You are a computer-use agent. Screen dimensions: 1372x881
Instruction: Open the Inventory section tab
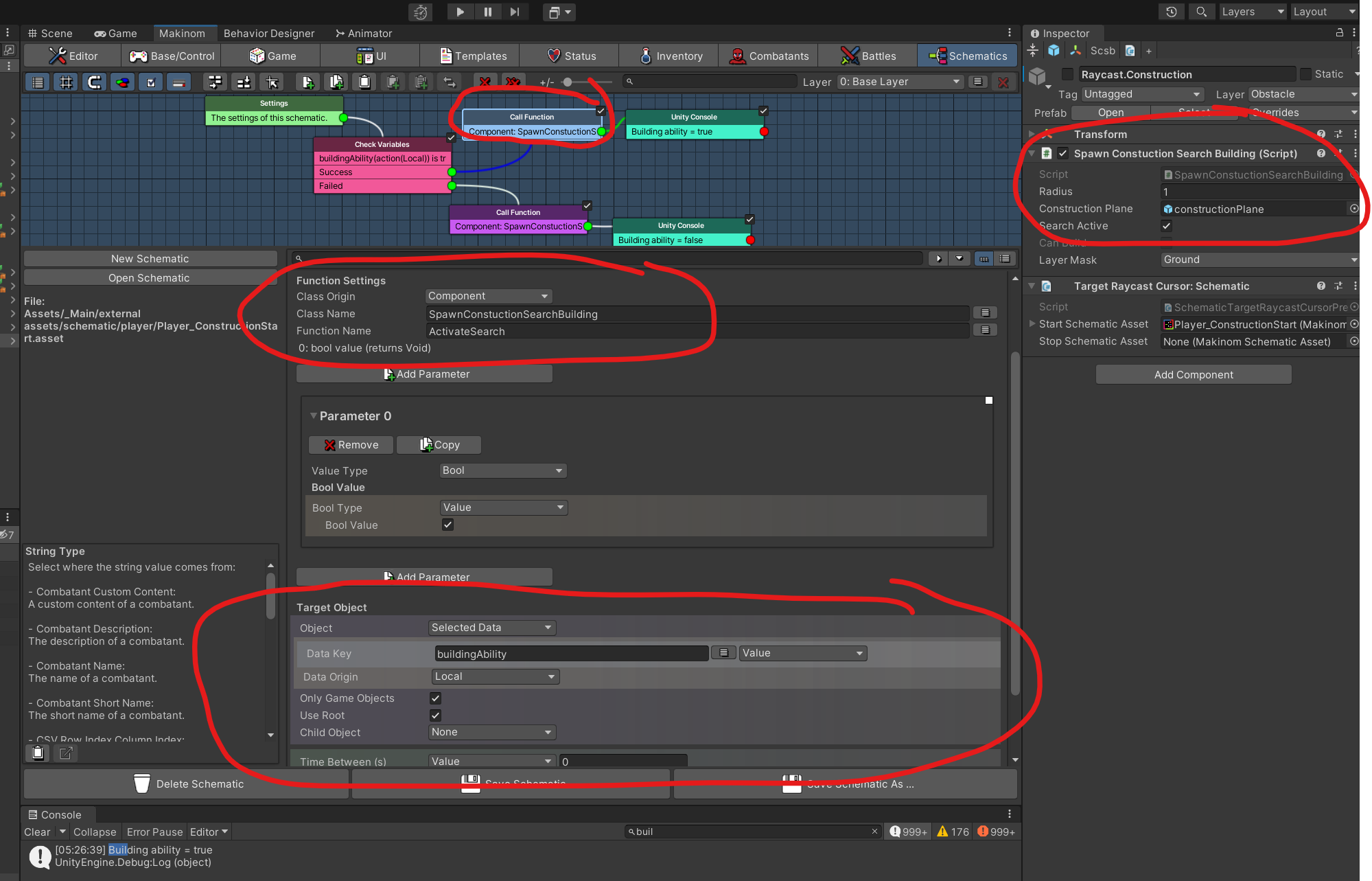point(670,56)
